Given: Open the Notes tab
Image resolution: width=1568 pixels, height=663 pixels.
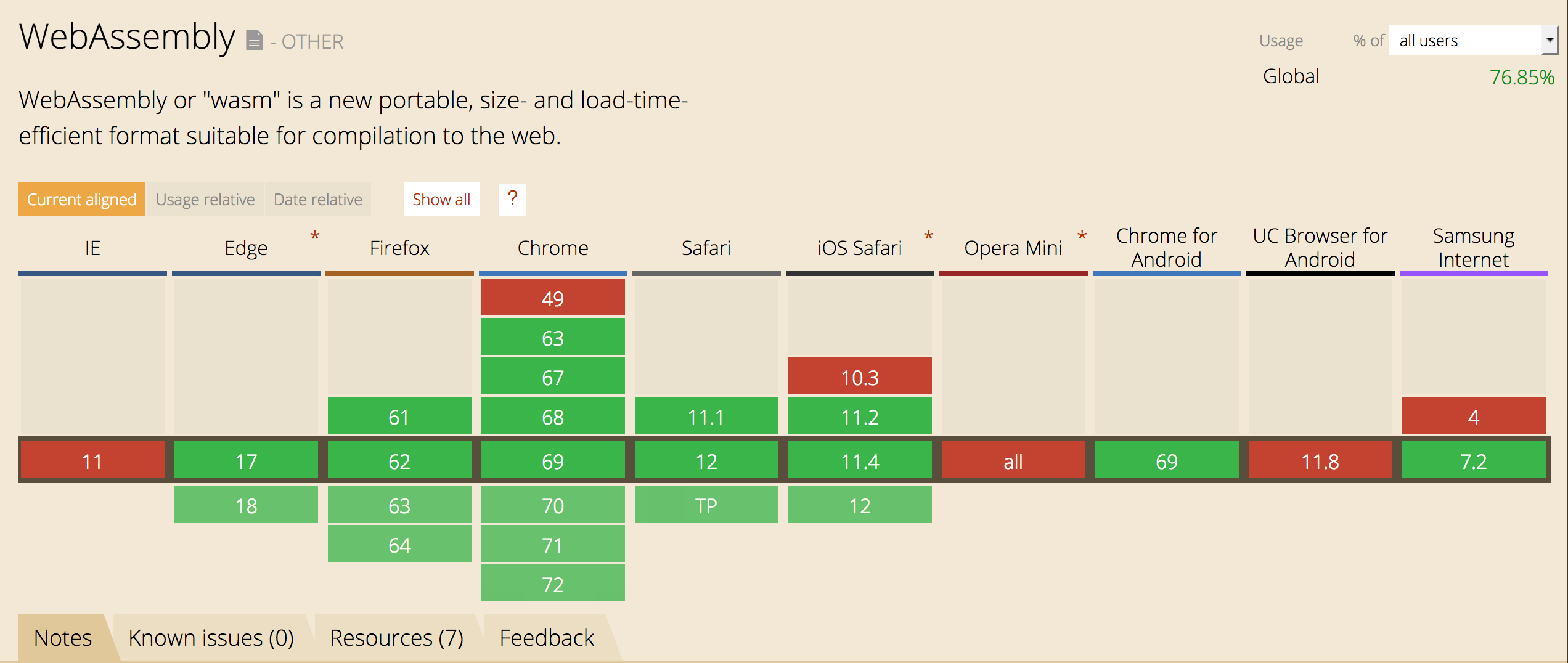Looking at the screenshot, I should [63, 637].
